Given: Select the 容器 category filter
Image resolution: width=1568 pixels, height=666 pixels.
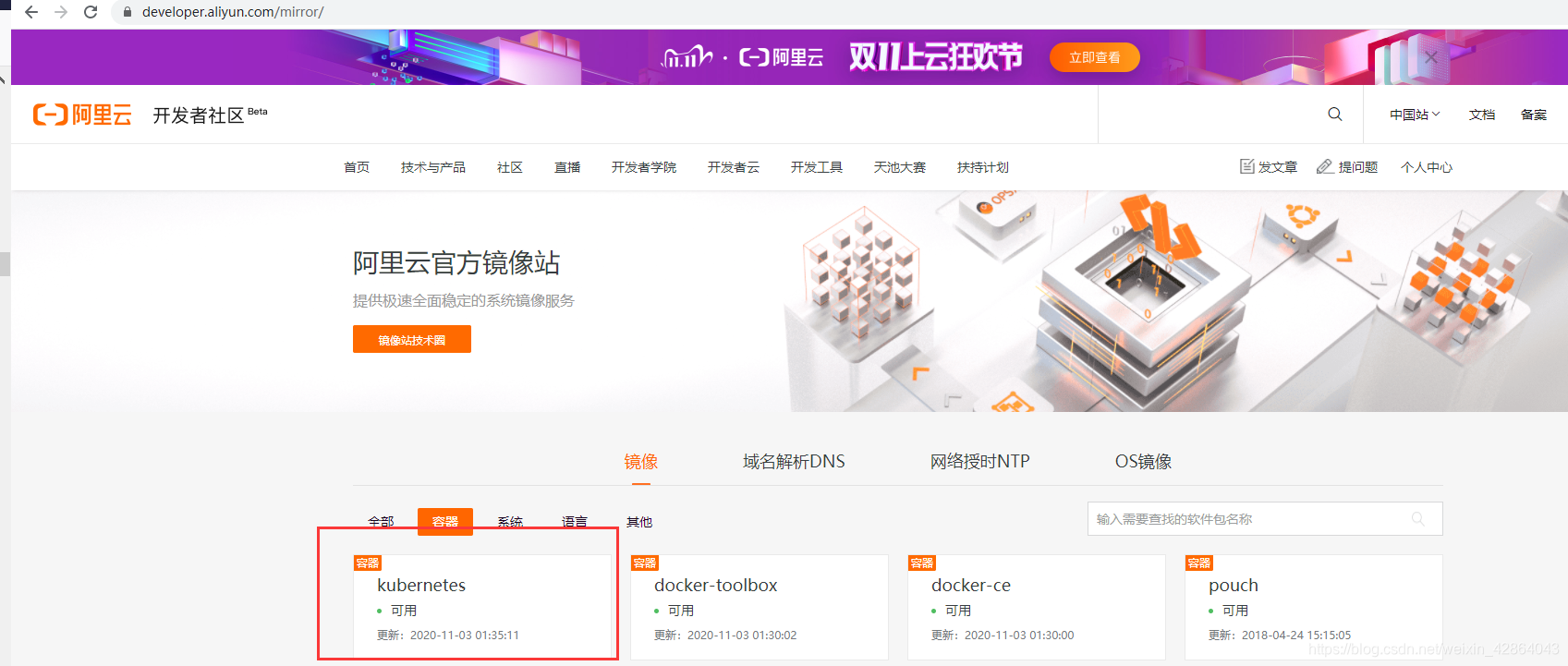Looking at the screenshot, I should [x=445, y=522].
